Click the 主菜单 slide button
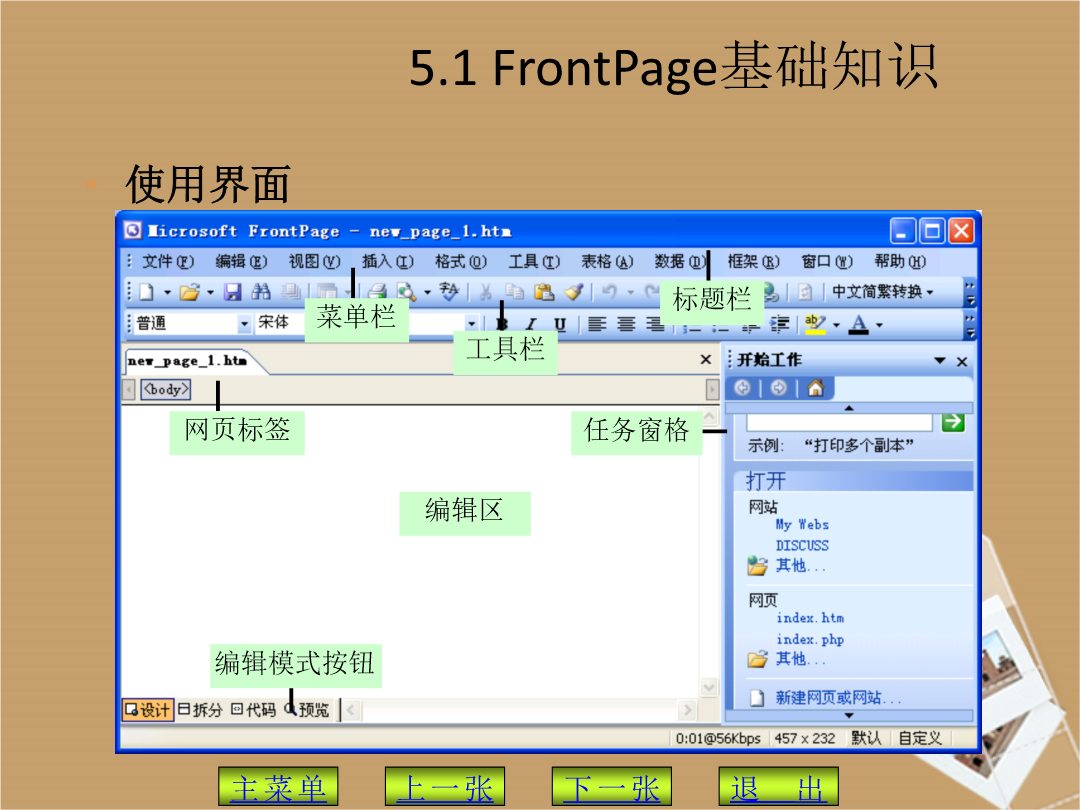The height and width of the screenshot is (810, 1080). (278, 787)
